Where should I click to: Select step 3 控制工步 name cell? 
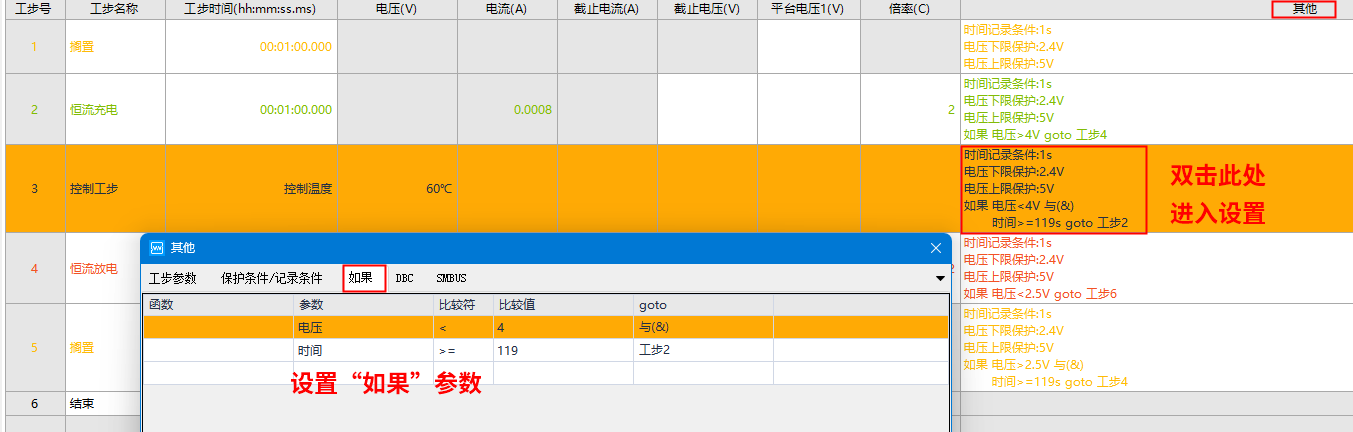(114, 188)
